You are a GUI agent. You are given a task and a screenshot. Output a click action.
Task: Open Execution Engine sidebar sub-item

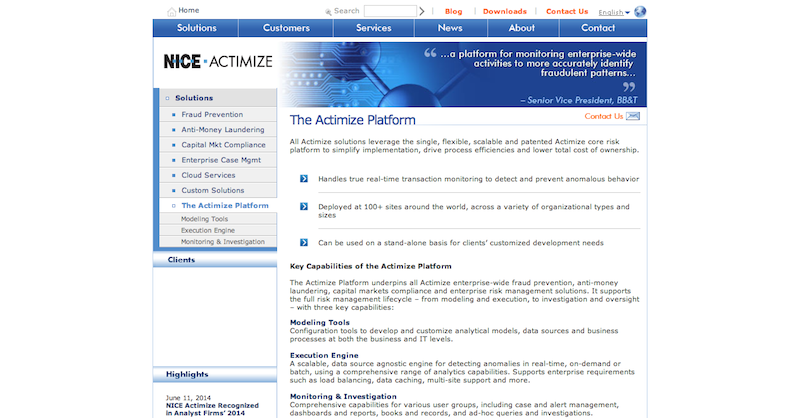208,230
